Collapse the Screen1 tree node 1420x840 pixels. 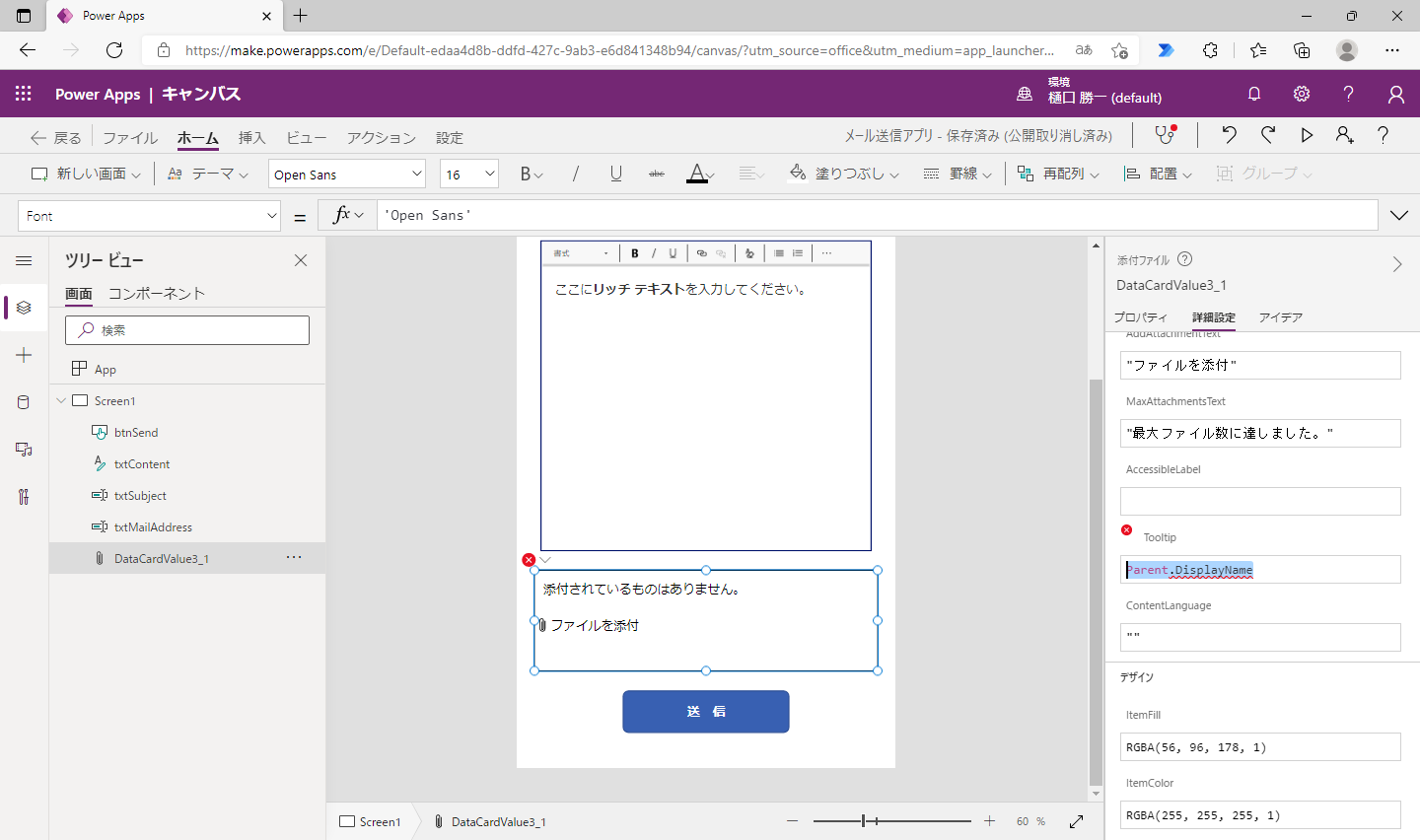point(61,400)
